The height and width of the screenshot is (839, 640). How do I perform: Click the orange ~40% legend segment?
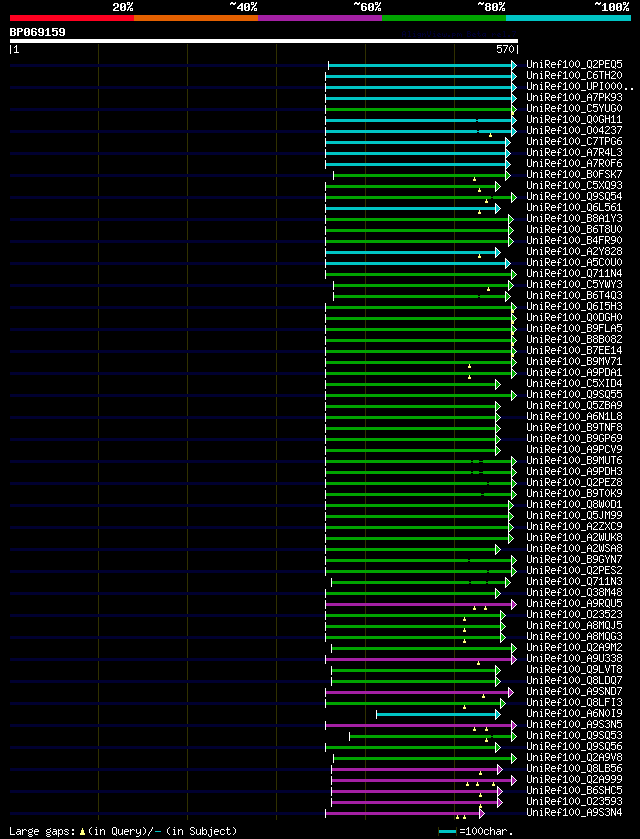pos(196,18)
